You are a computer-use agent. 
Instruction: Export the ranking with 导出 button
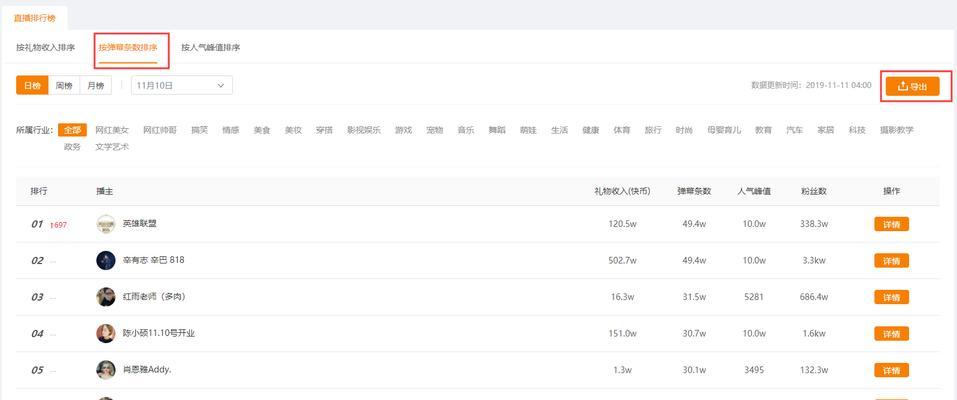click(912, 87)
